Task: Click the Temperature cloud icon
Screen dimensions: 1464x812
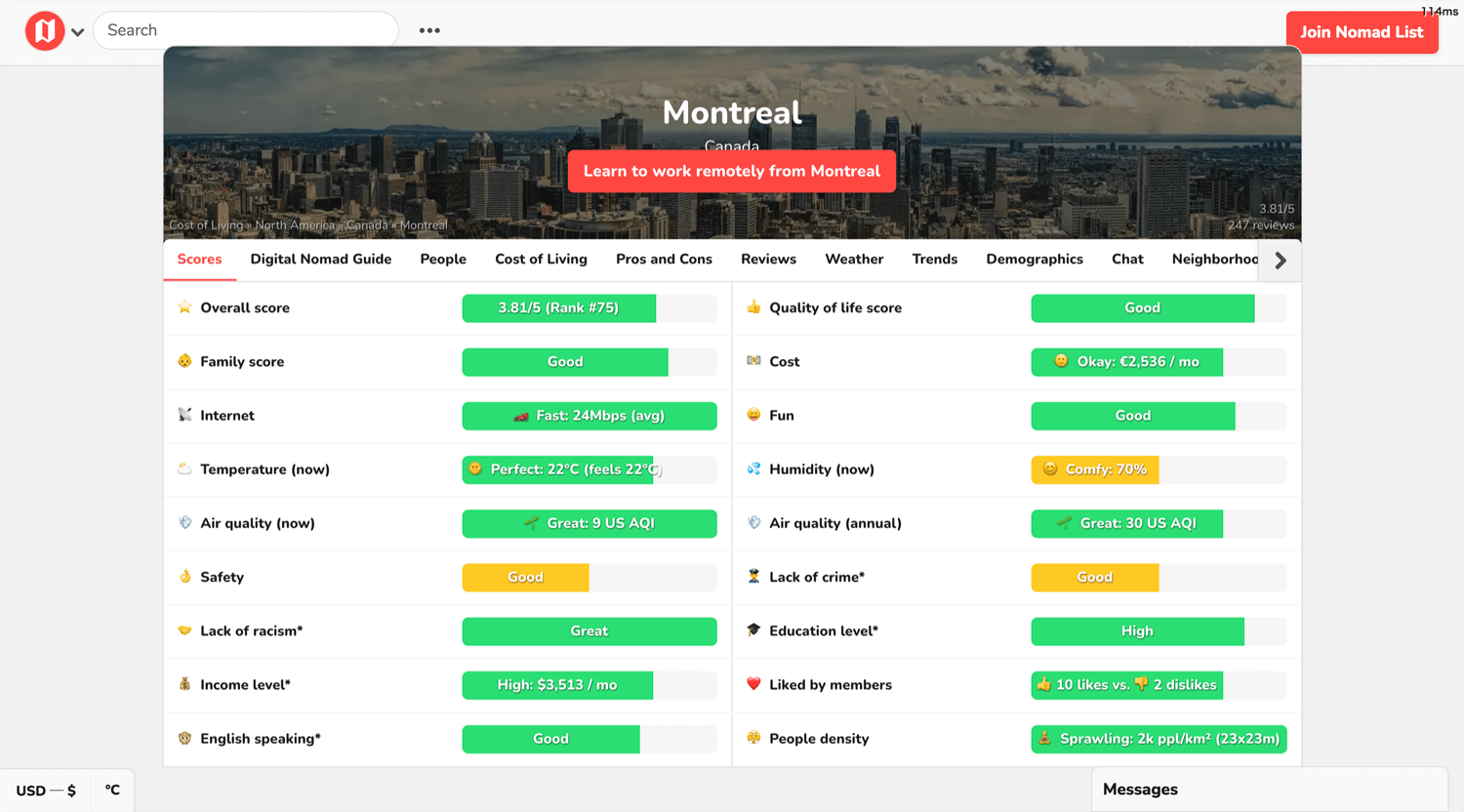Action: [x=184, y=468]
